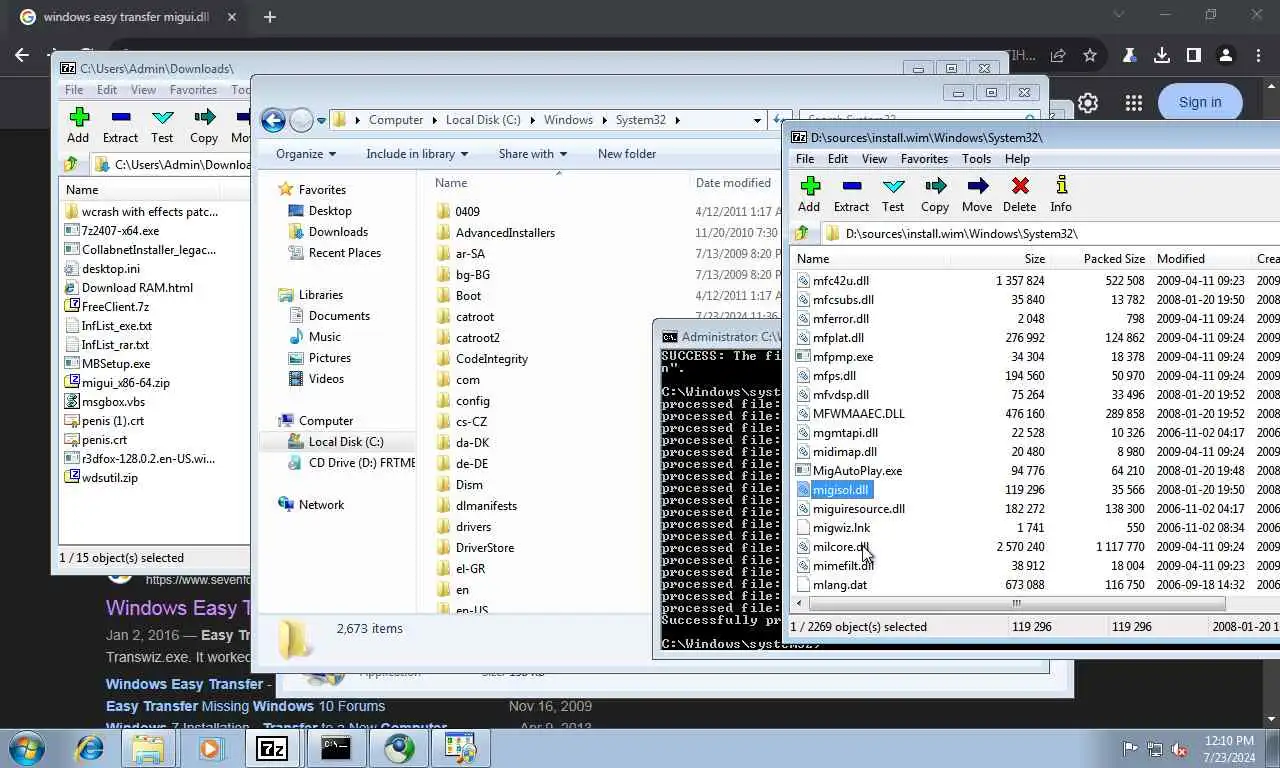Click Copy in the Downloads 7-Zip window
This screenshot has height=768, width=1280.
click(x=204, y=126)
